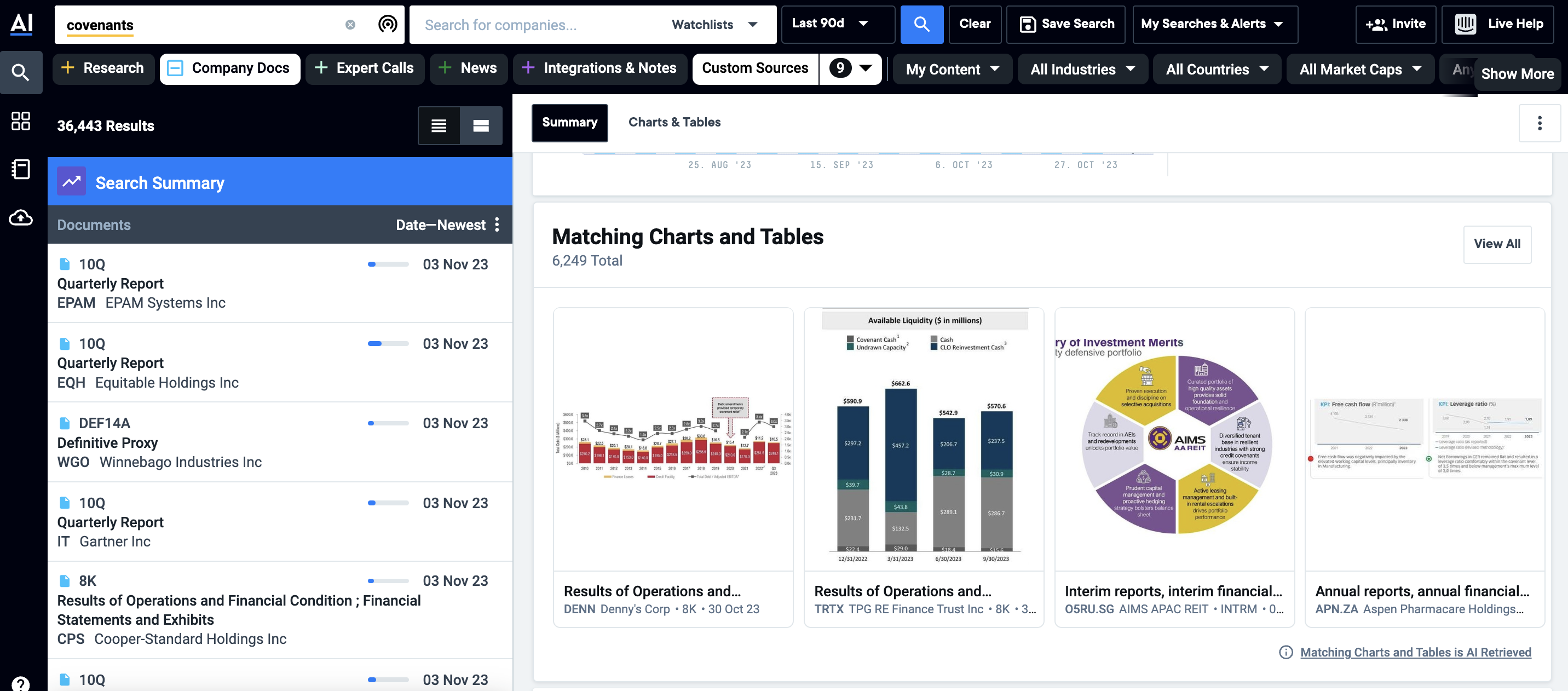Open the Last 90d date range dropdown
This screenshot has height=691, width=1568.
[x=838, y=24]
